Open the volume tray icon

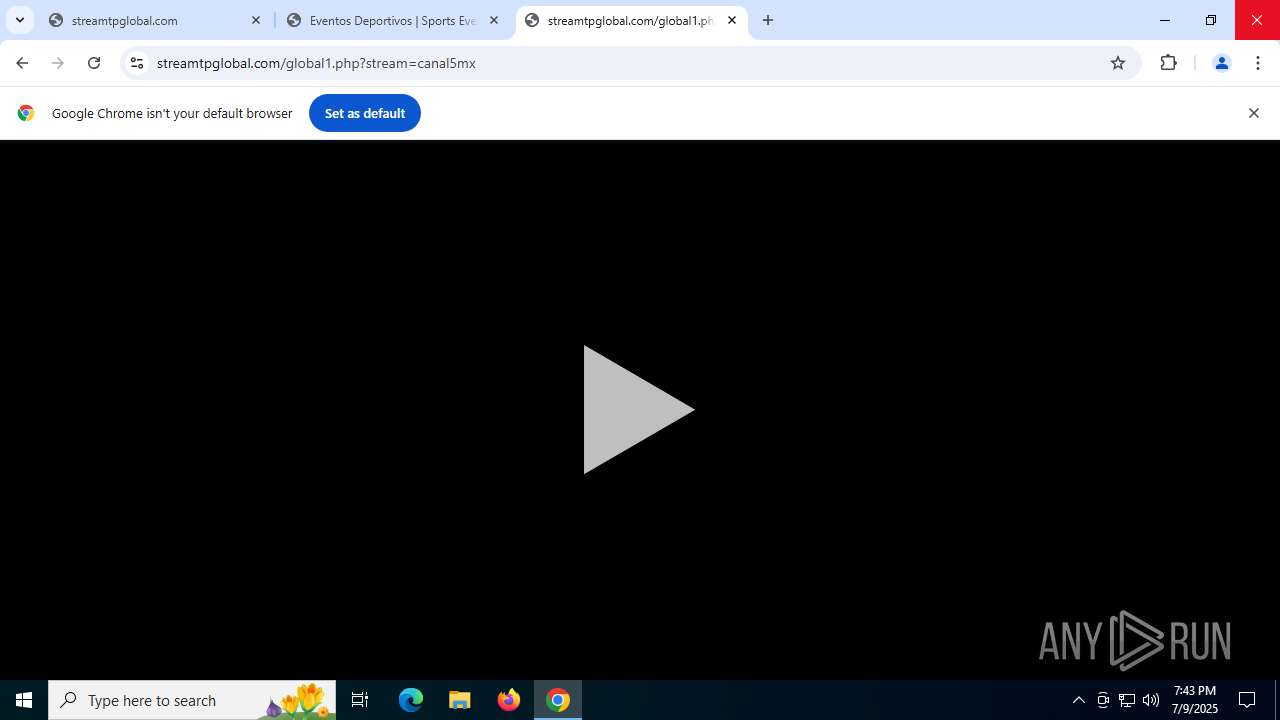[x=1151, y=700]
